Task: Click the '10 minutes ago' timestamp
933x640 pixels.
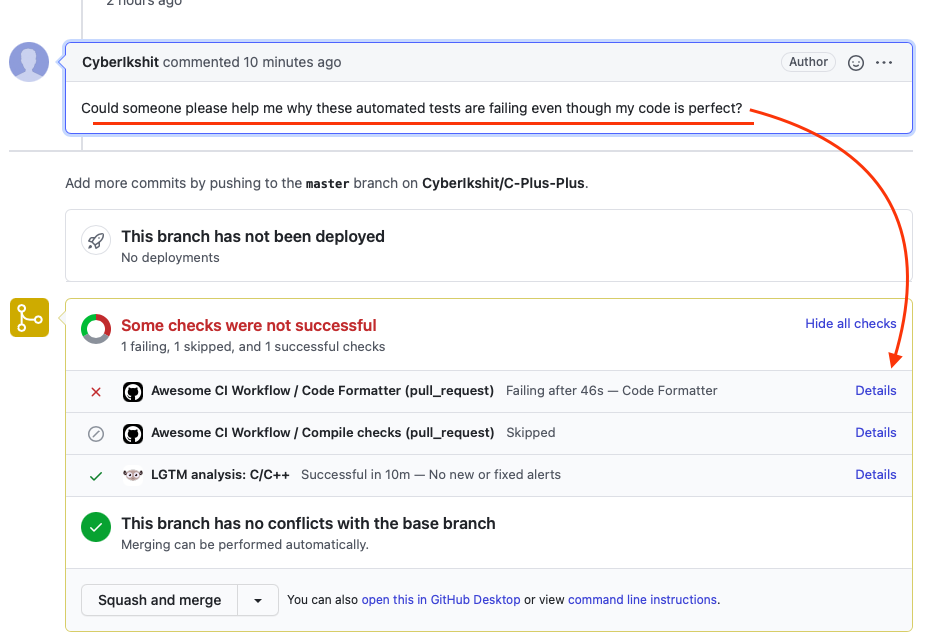Action: point(292,62)
